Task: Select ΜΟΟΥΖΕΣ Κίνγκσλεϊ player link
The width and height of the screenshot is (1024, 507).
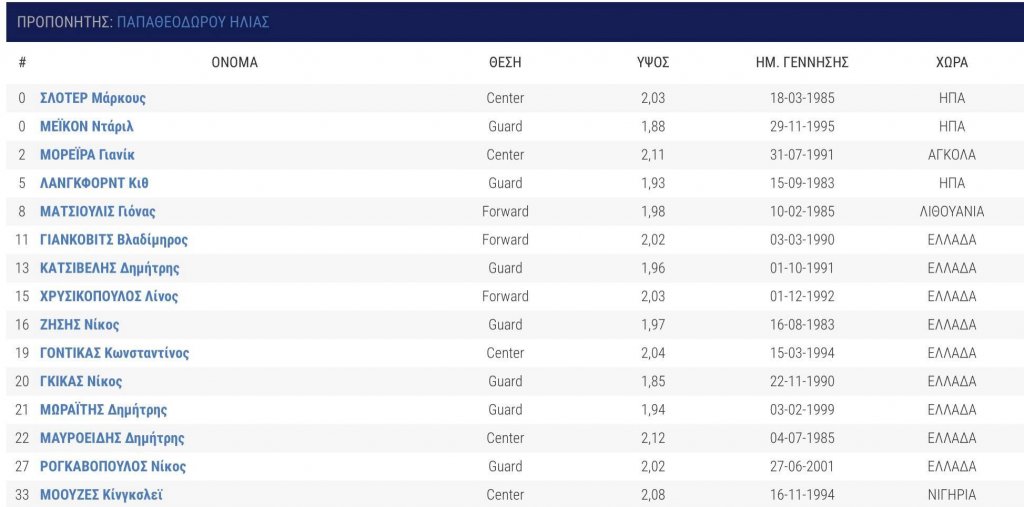Action: (x=101, y=495)
